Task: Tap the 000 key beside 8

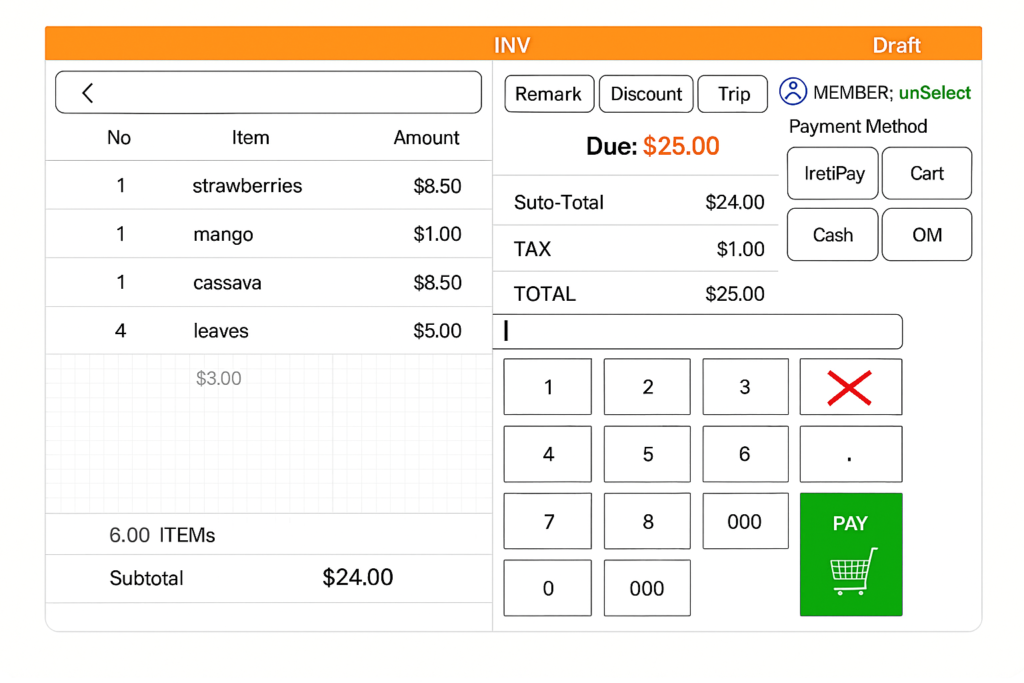Action: [x=745, y=521]
